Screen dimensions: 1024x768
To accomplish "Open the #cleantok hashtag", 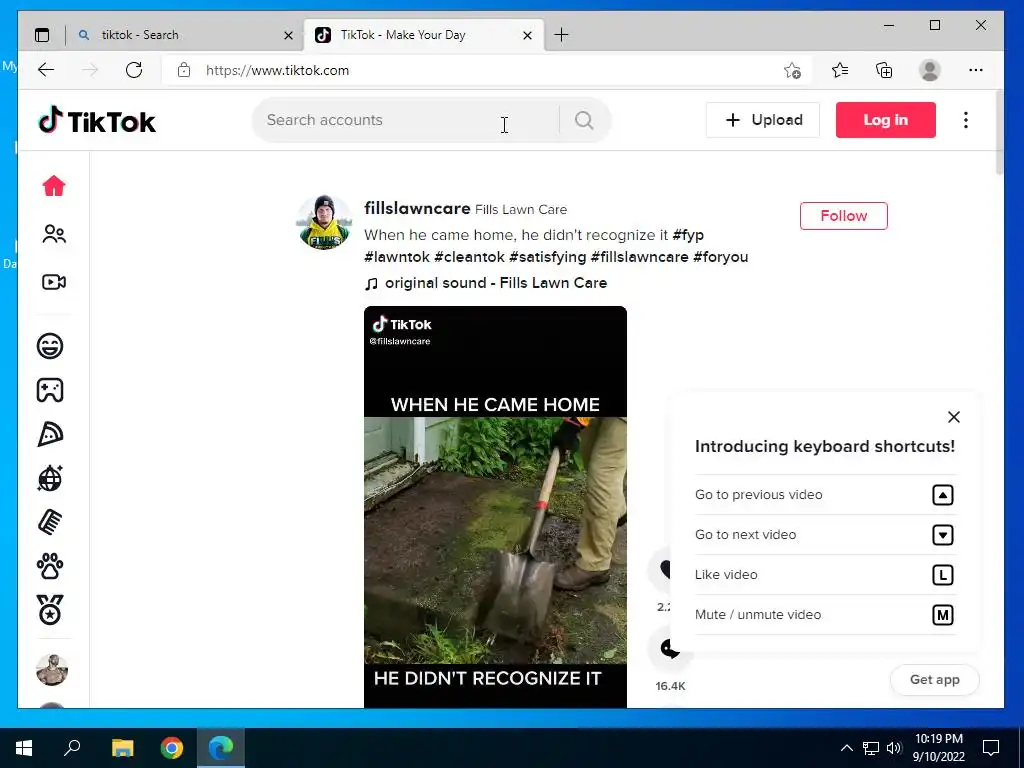I will pos(470,257).
